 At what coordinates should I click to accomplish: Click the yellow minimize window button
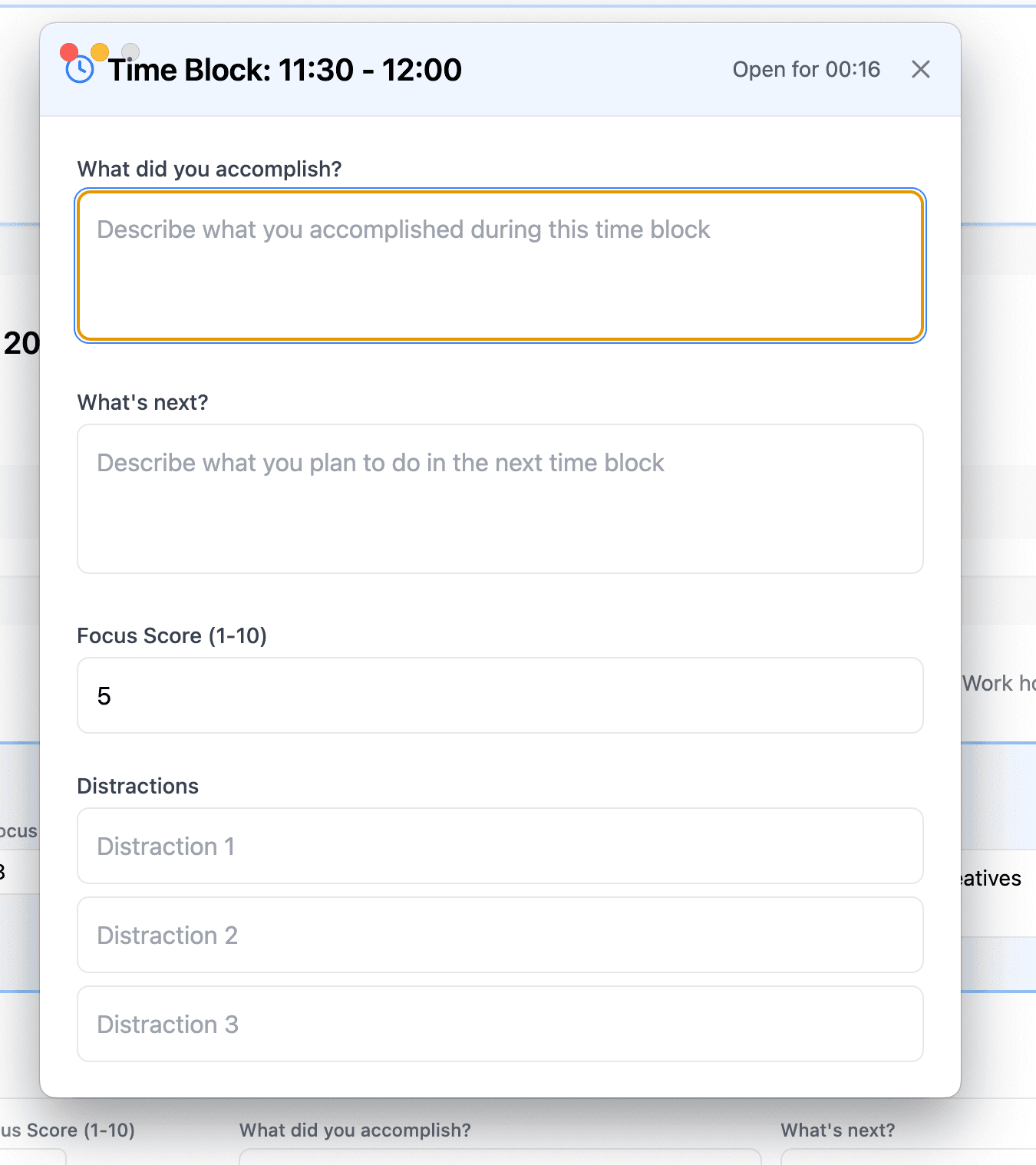[x=100, y=51]
